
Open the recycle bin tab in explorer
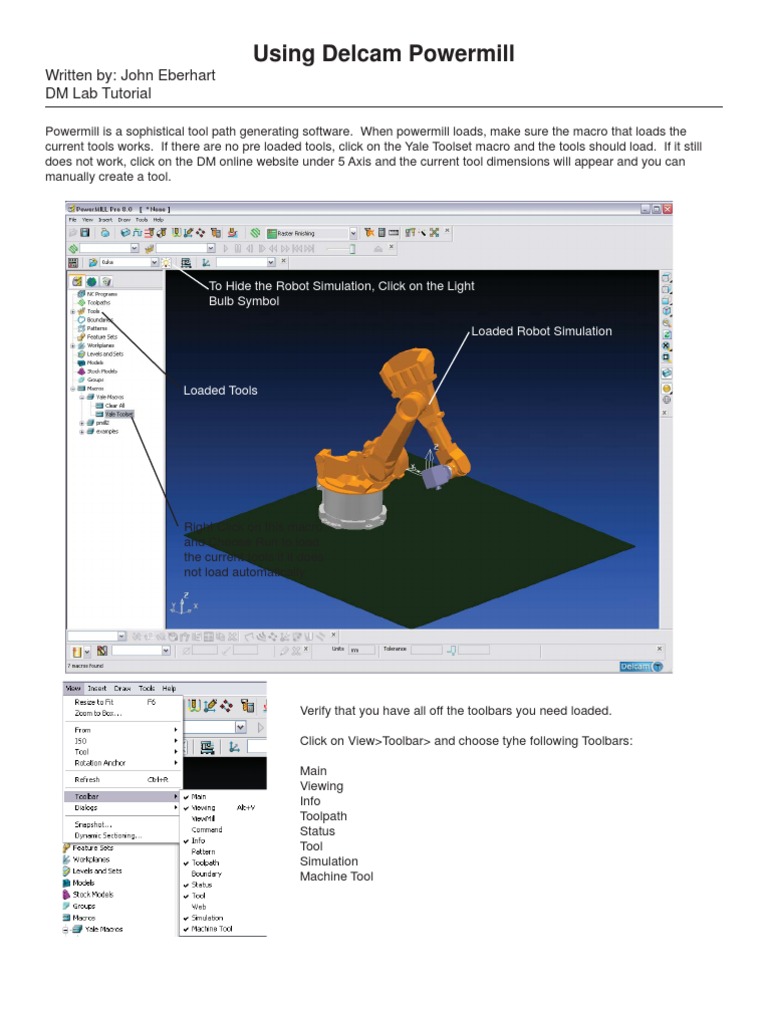pyautogui.click(x=106, y=281)
